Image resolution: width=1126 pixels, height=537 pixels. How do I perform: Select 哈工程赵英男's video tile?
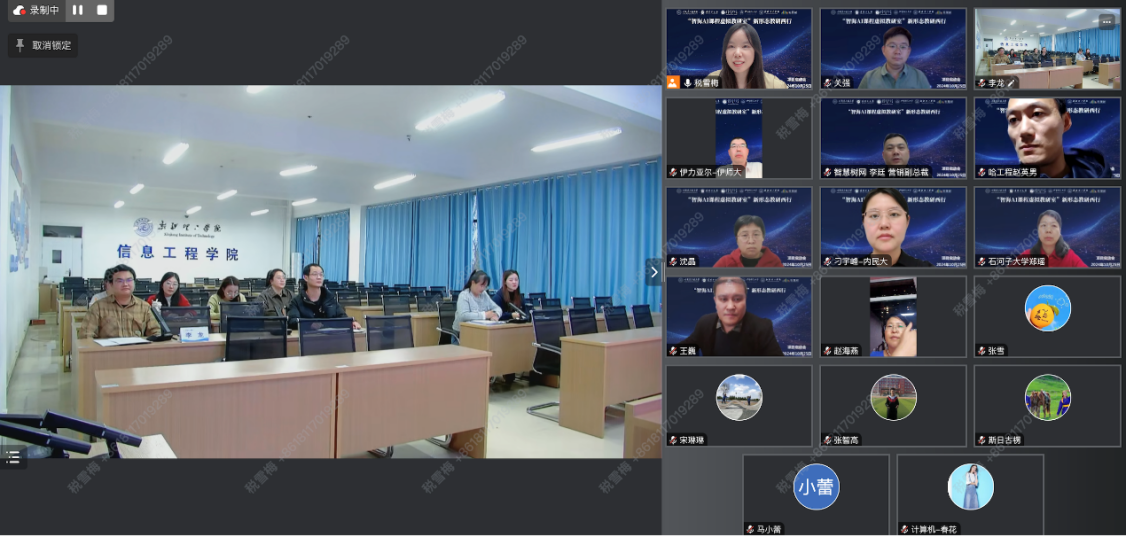(1047, 138)
